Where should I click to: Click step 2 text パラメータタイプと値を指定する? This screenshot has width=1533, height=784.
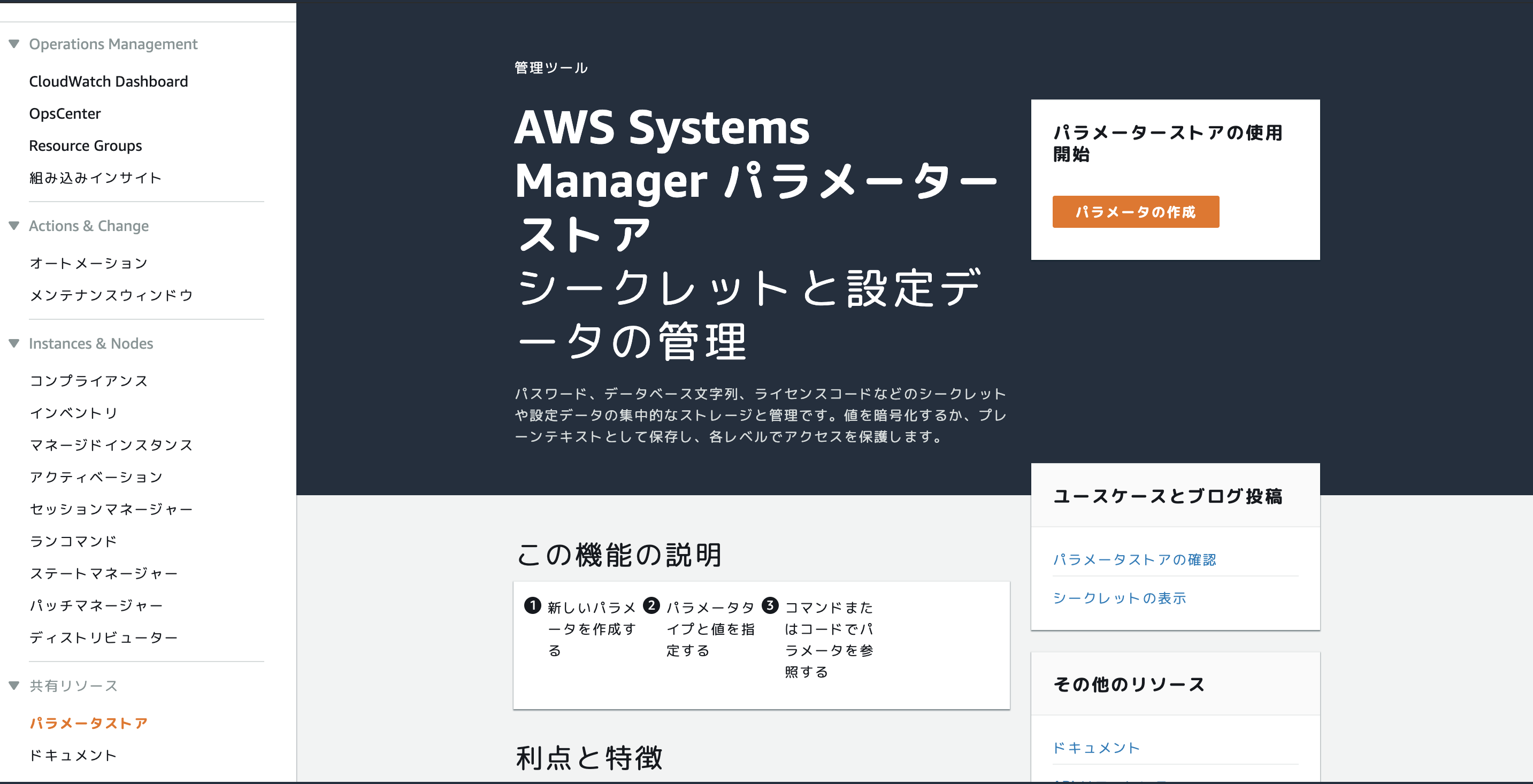pyautogui.click(x=710, y=629)
